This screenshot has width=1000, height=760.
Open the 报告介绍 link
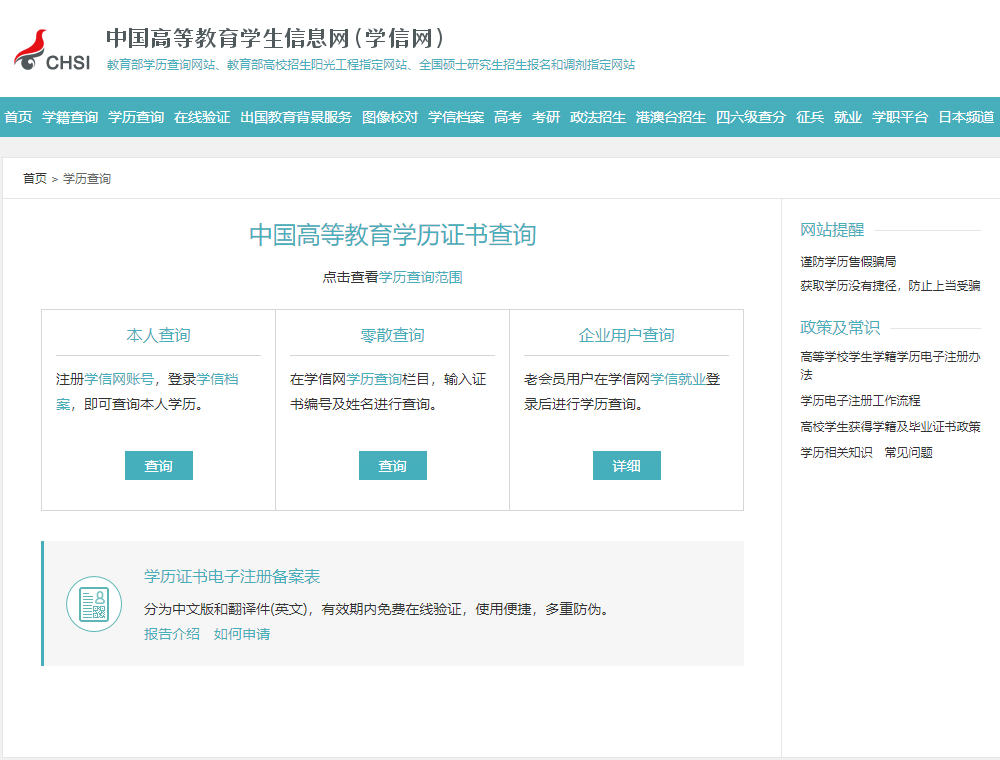click(x=172, y=634)
